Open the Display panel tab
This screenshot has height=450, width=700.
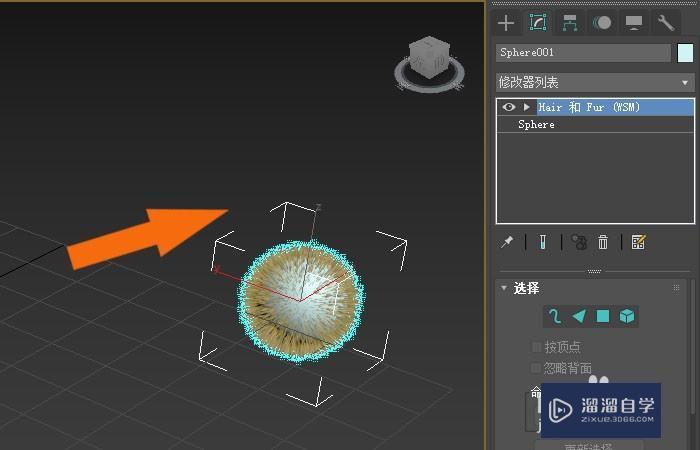click(x=633, y=22)
